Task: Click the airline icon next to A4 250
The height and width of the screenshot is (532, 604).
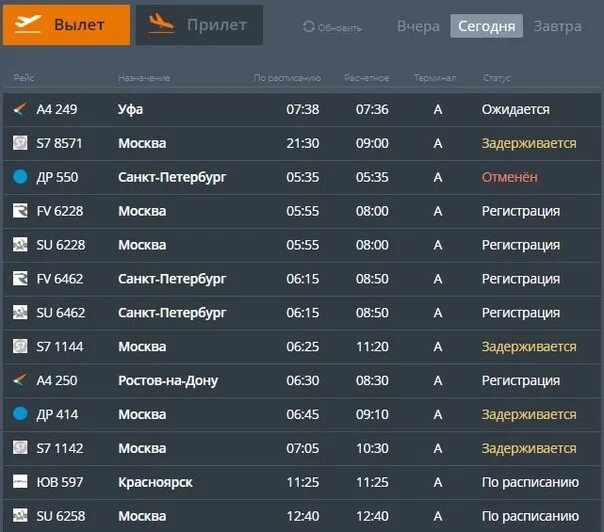Action: tap(20, 381)
